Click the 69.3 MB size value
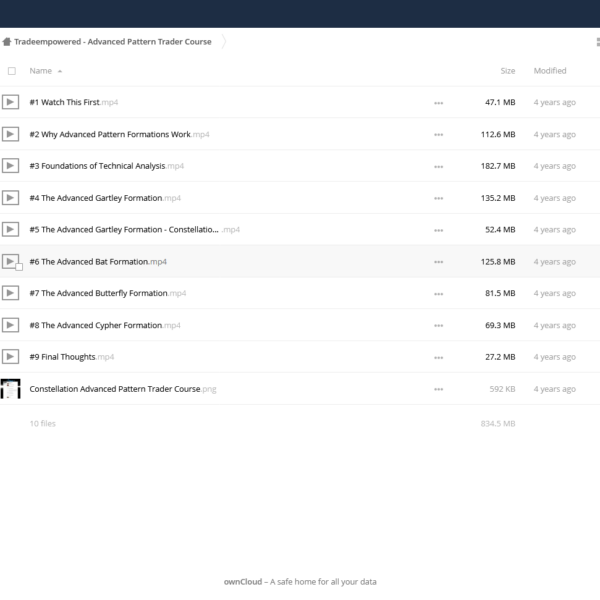Viewport: 600px width, 600px height. pos(500,325)
